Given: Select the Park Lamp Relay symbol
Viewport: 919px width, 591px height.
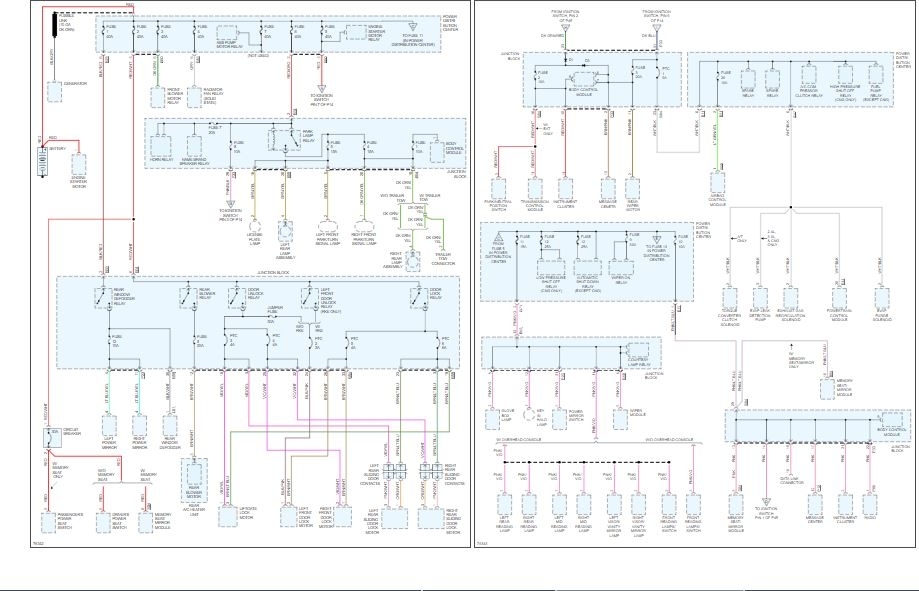Looking at the screenshot, I should 284,141.
